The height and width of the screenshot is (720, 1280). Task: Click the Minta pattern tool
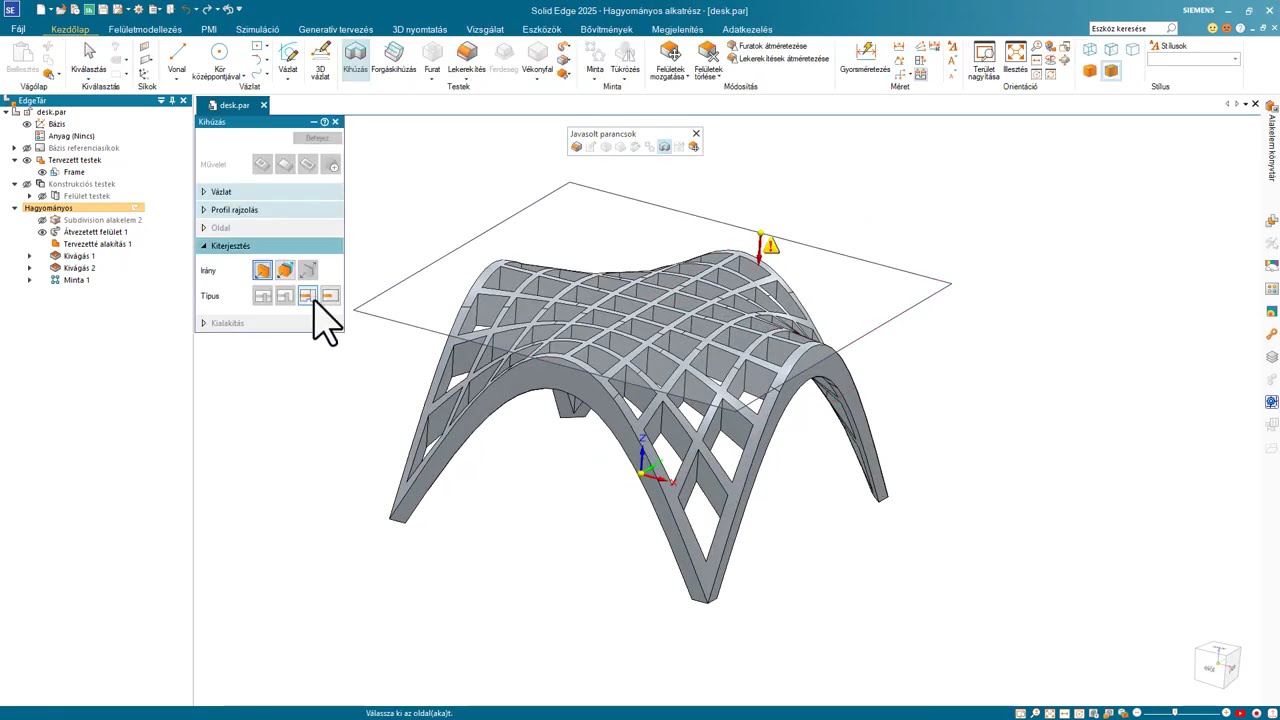pos(595,58)
